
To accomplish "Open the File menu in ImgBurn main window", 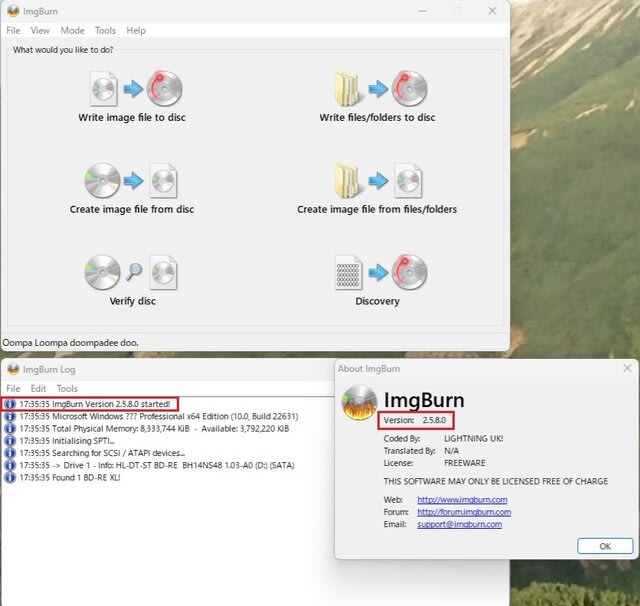I will pos(13,31).
